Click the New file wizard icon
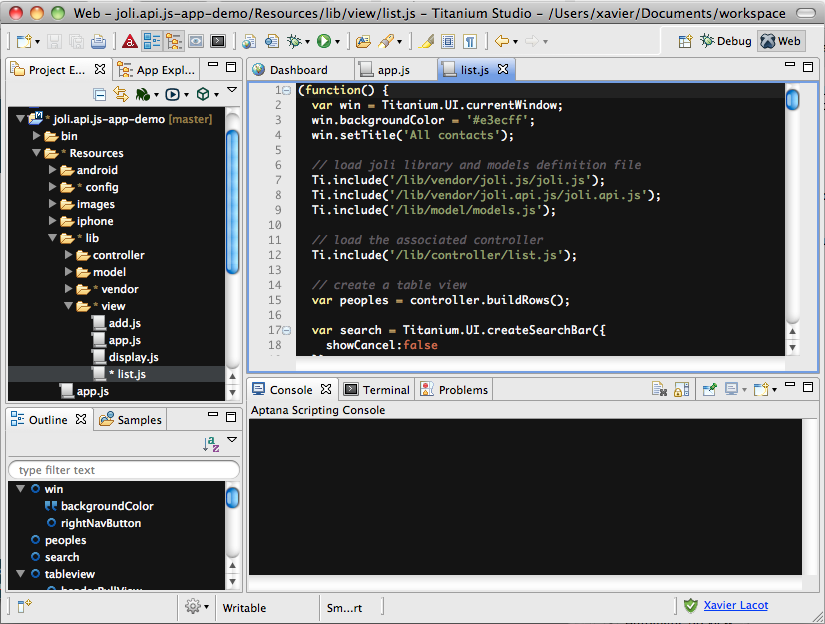The image size is (825, 624). [x=24, y=41]
